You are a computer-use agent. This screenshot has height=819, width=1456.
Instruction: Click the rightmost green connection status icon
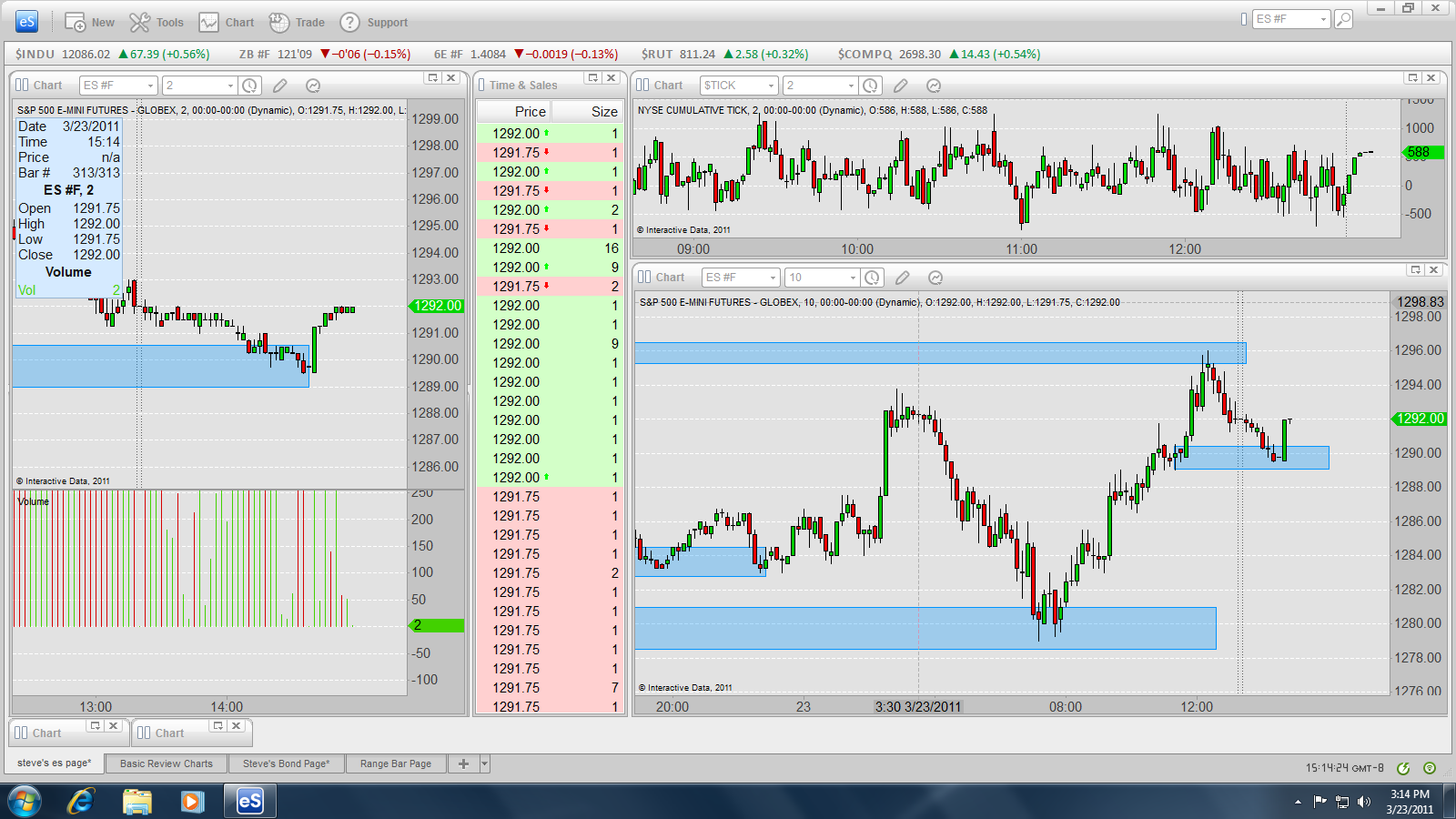coord(1430,768)
